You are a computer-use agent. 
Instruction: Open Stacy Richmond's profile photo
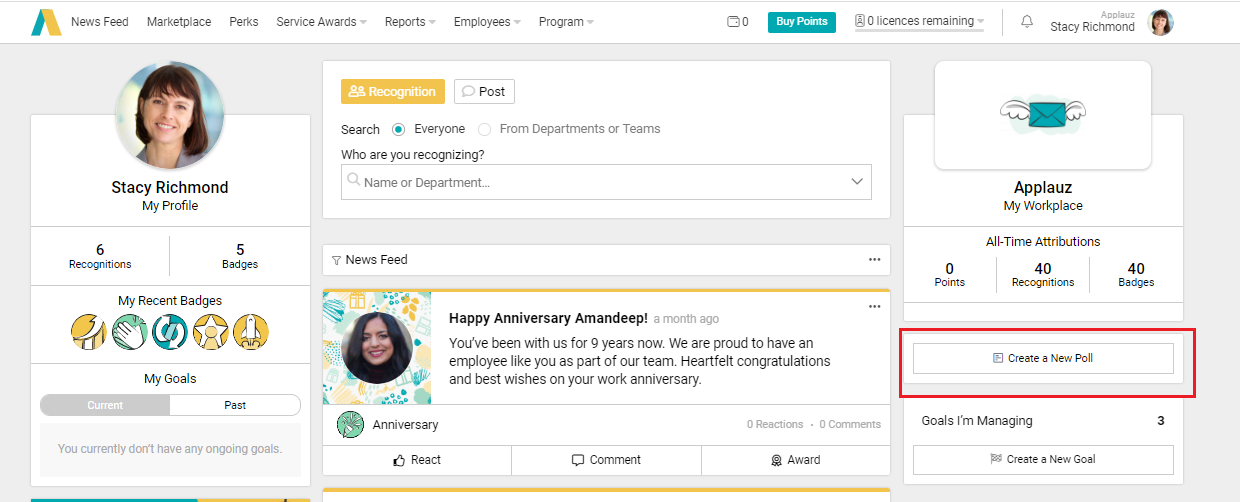tap(170, 116)
